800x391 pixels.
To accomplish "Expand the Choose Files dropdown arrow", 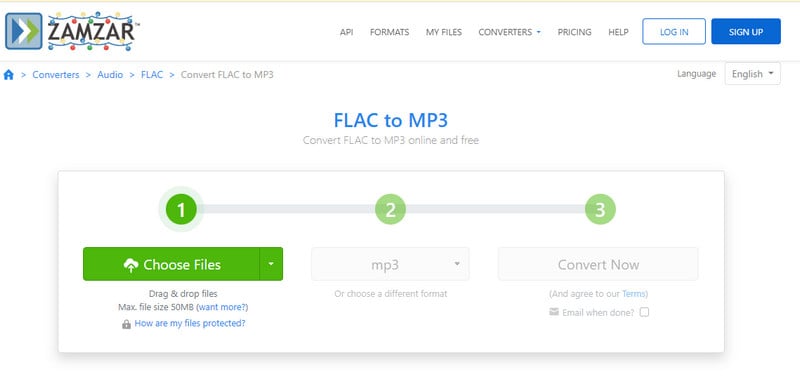I will click(271, 264).
